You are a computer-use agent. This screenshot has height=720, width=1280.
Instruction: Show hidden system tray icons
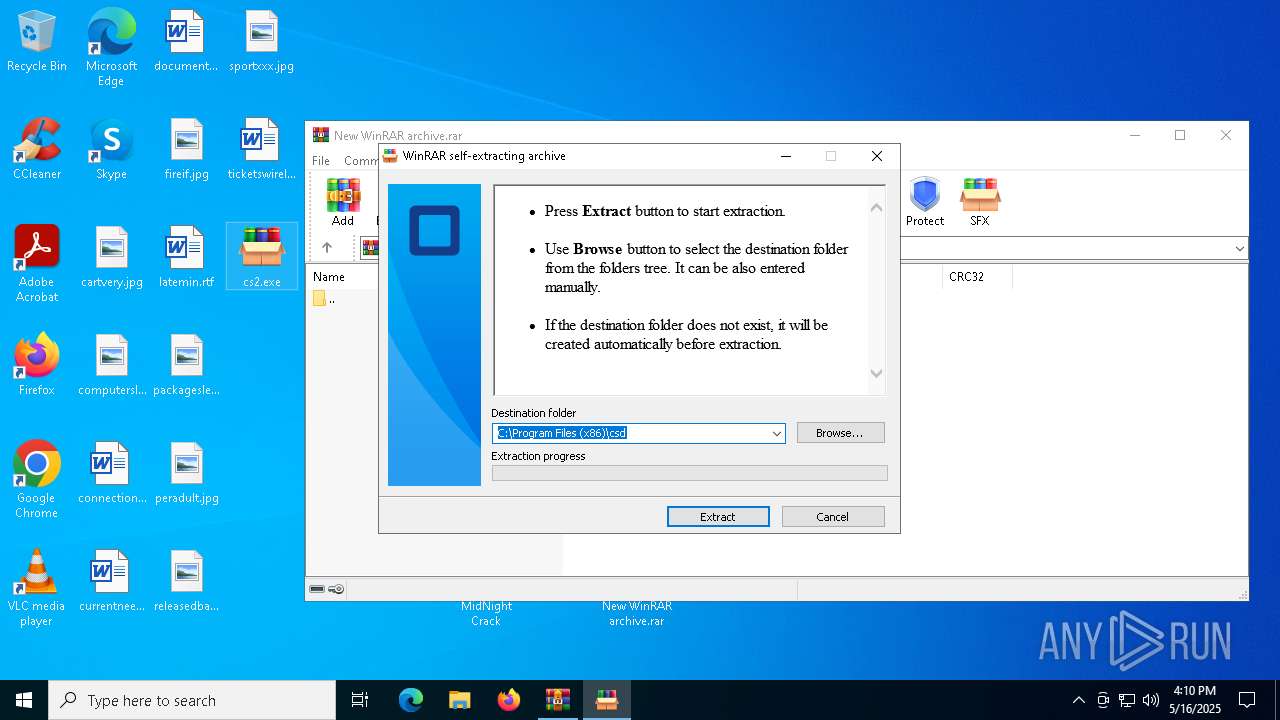point(1078,700)
